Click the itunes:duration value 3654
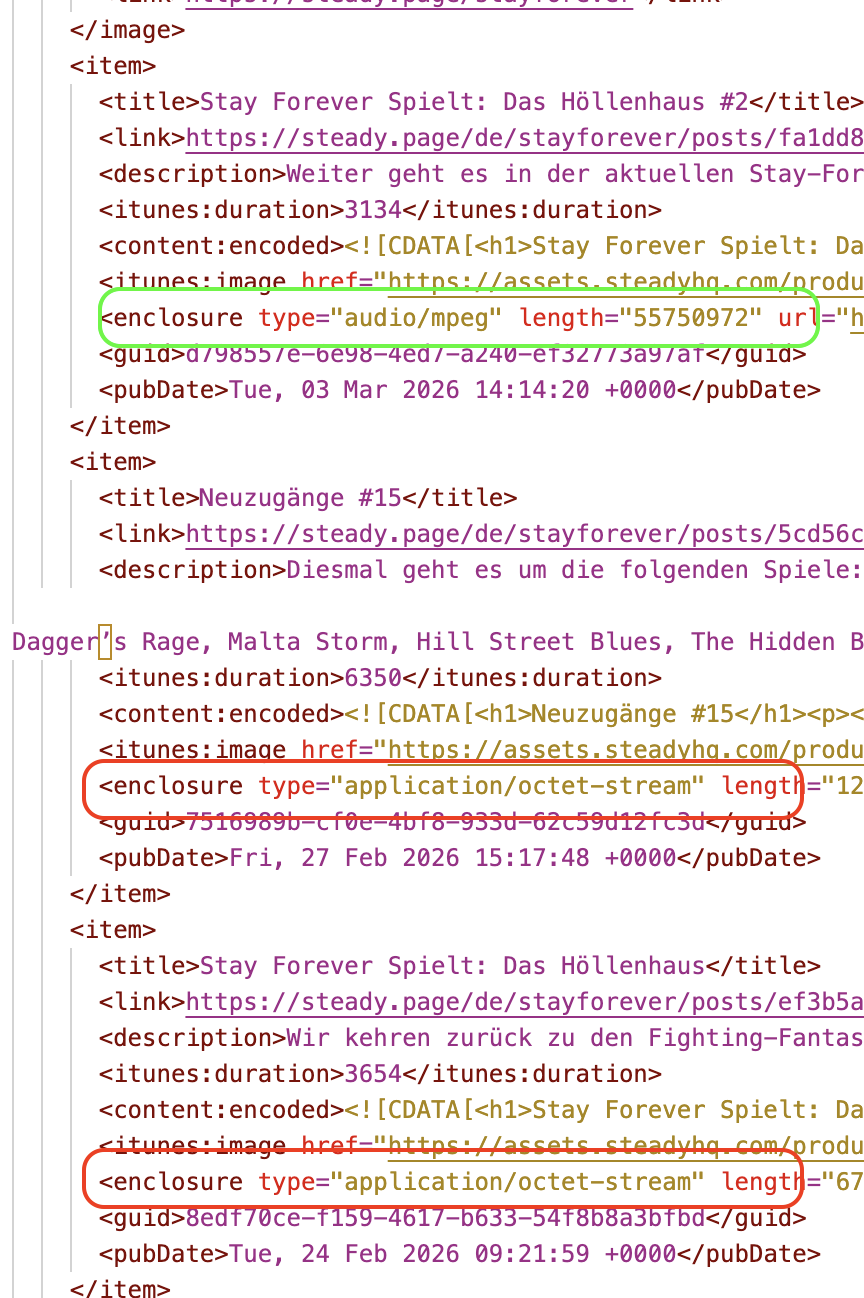 [x=372, y=1074]
